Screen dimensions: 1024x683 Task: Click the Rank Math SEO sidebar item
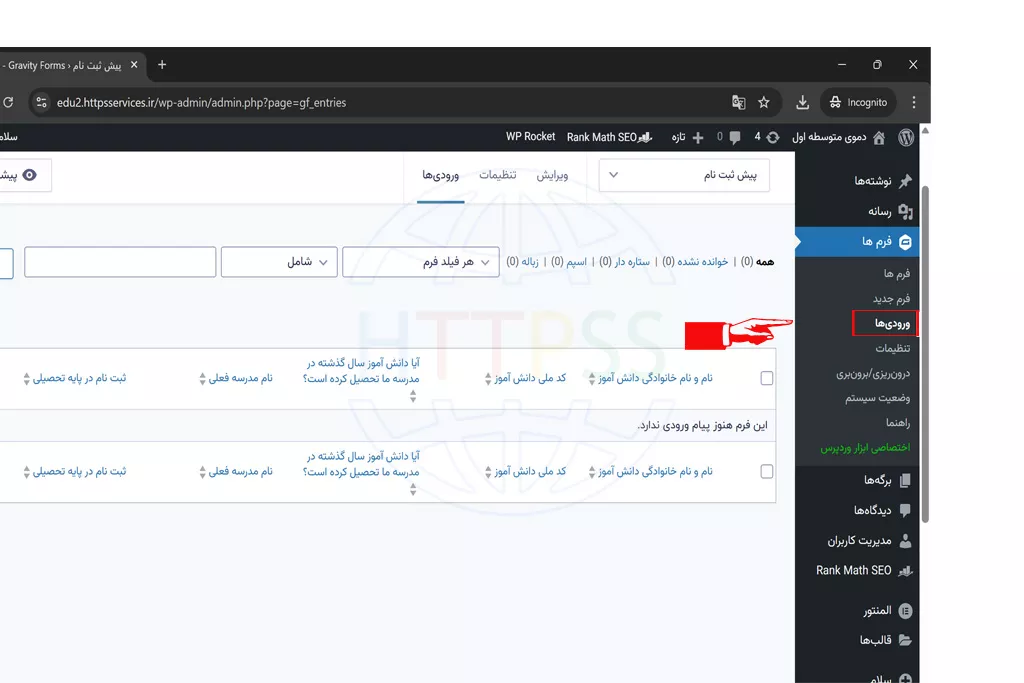[x=854, y=570]
